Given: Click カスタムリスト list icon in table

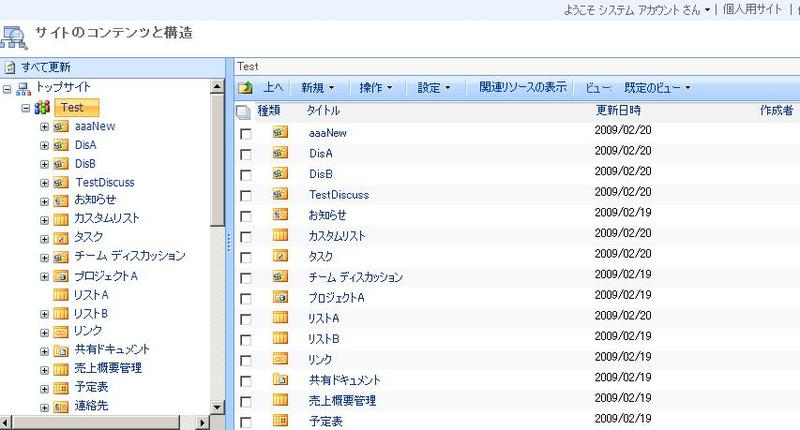Looking at the screenshot, I should coord(280,235).
